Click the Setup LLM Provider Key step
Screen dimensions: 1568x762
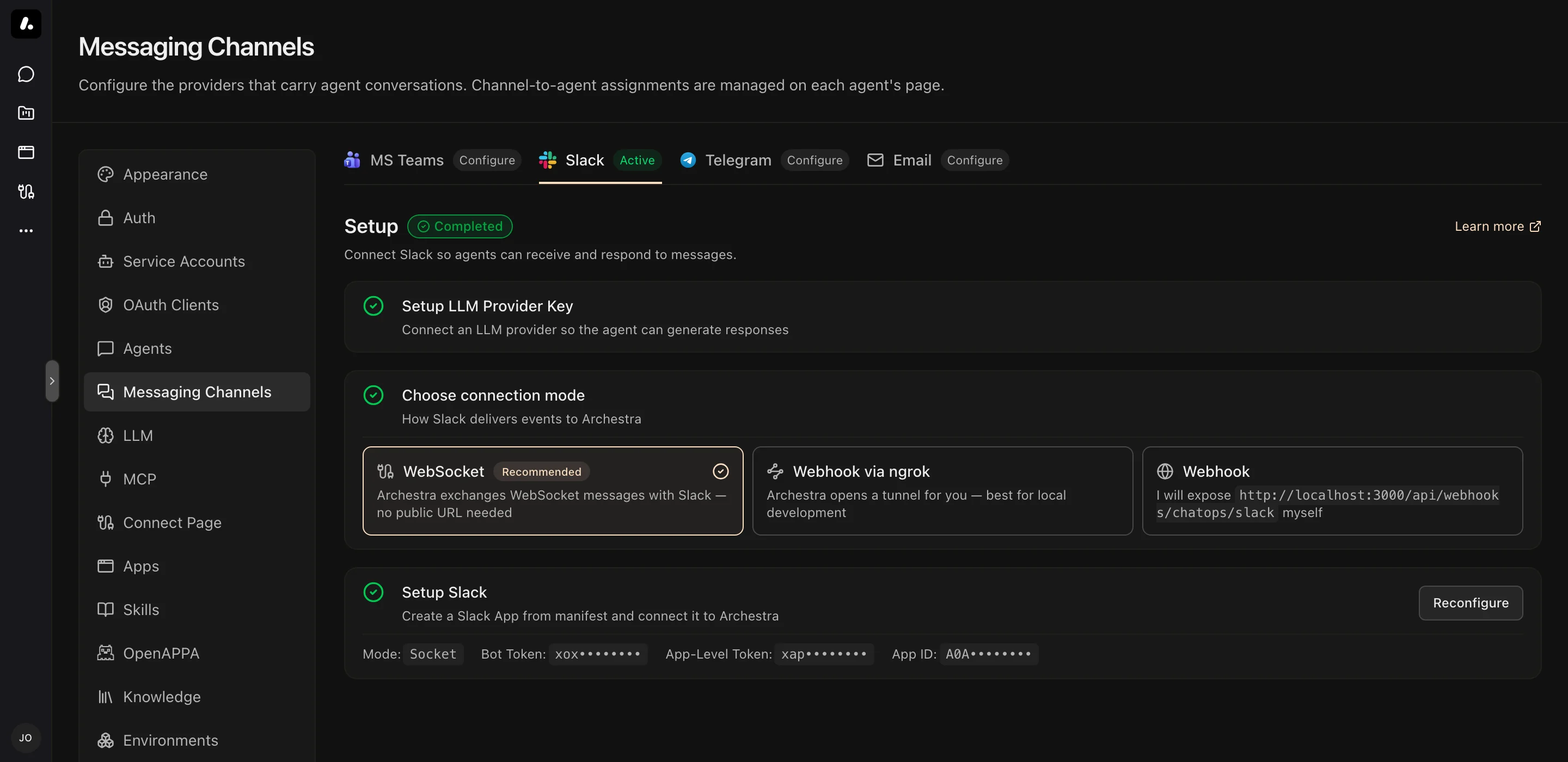(x=942, y=317)
